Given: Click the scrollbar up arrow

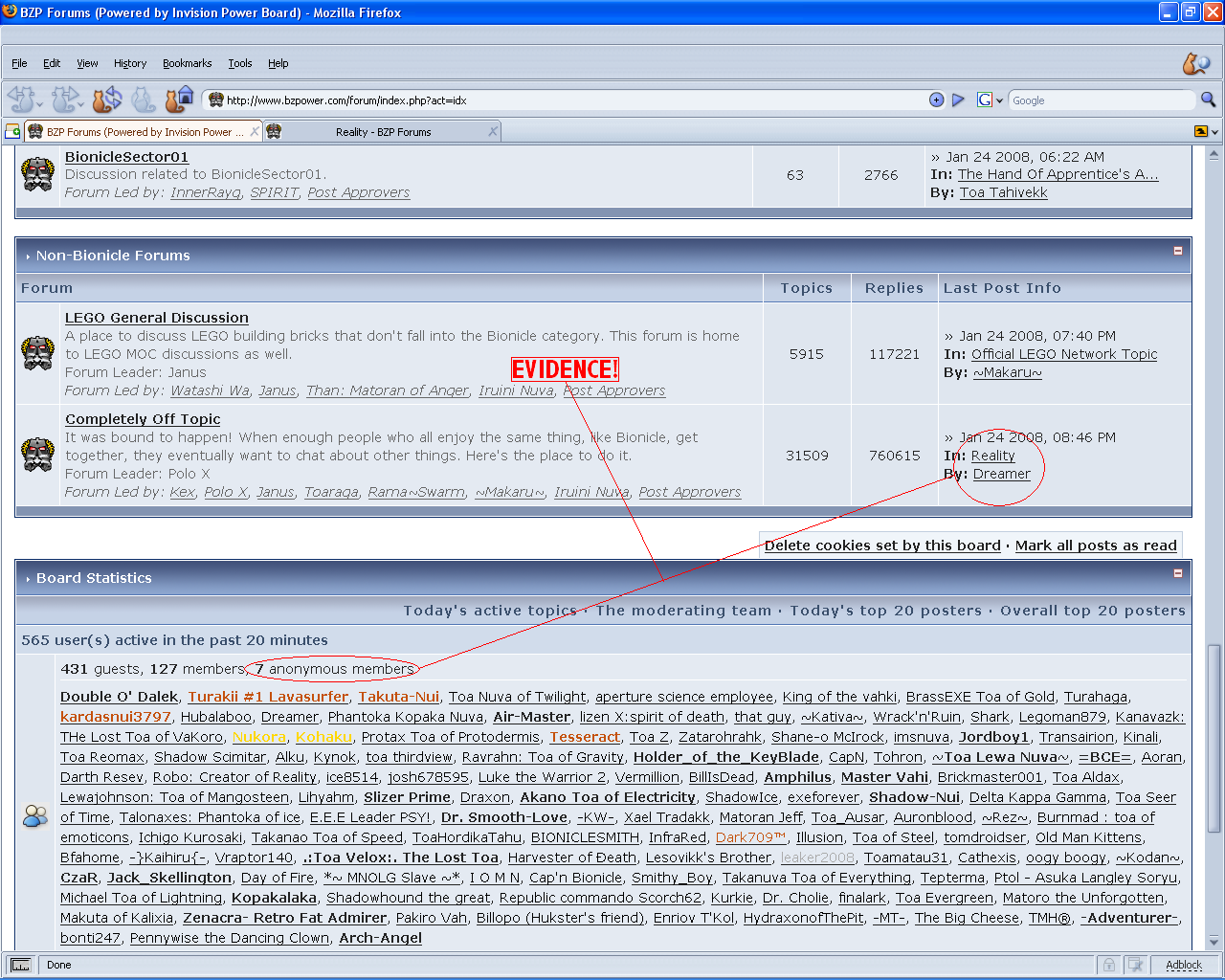Looking at the screenshot, I should pyautogui.click(x=1214, y=154).
